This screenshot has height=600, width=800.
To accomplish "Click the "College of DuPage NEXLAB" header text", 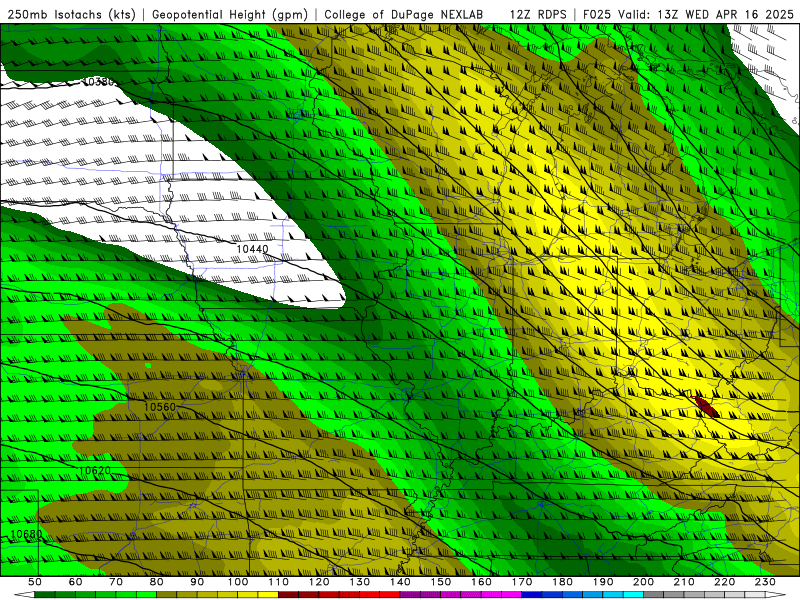I will point(404,14).
